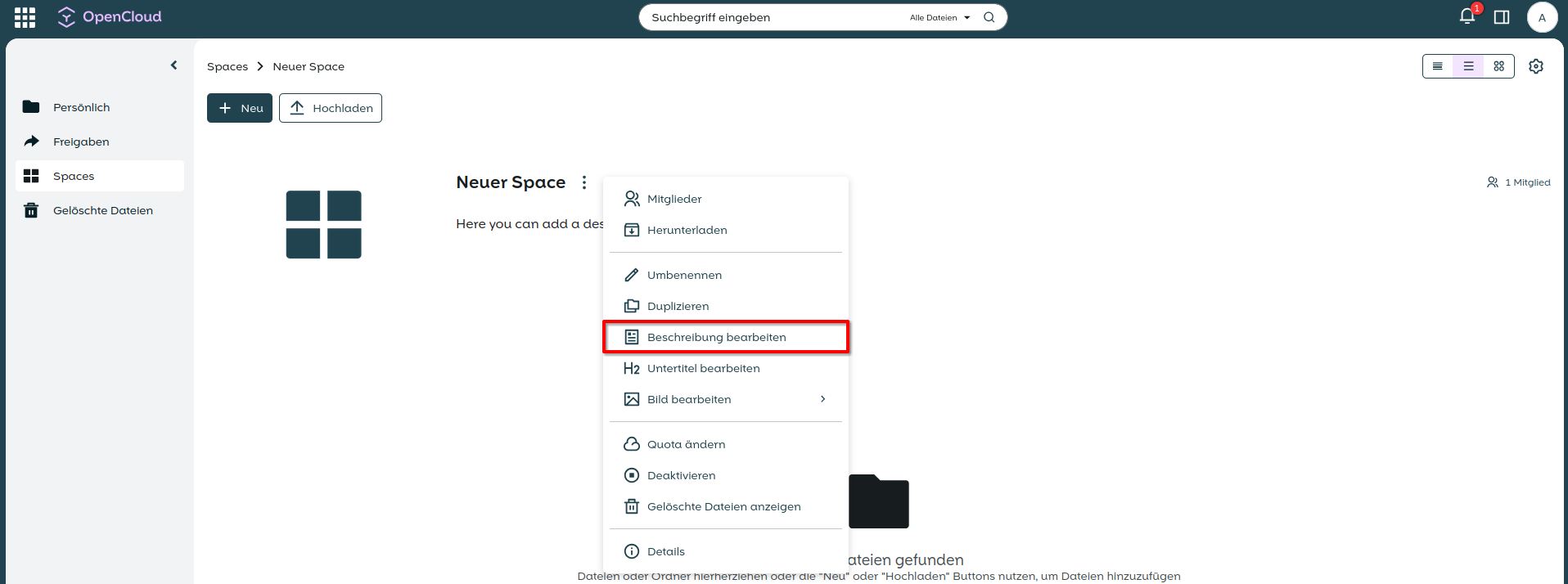1568x584 pixels.
Task: Open Gelöschte Dateien in the sidebar
Action: 102,210
